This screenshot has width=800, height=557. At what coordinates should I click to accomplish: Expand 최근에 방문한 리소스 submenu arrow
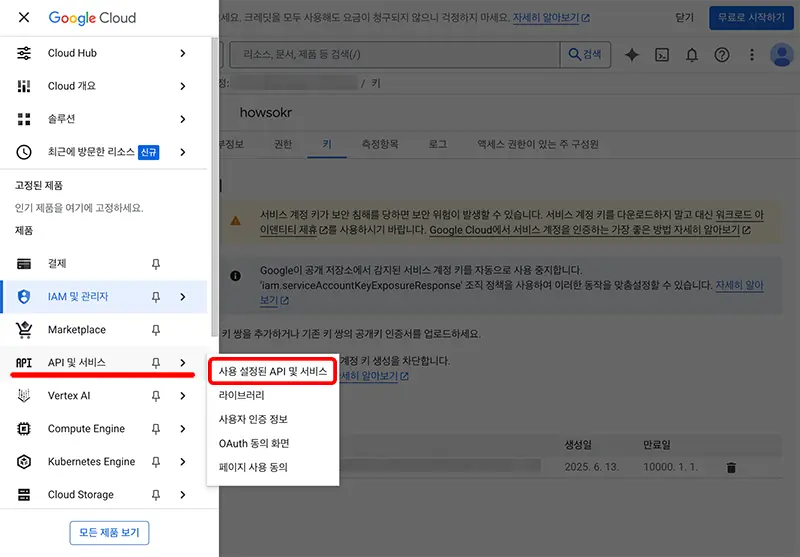(183, 152)
